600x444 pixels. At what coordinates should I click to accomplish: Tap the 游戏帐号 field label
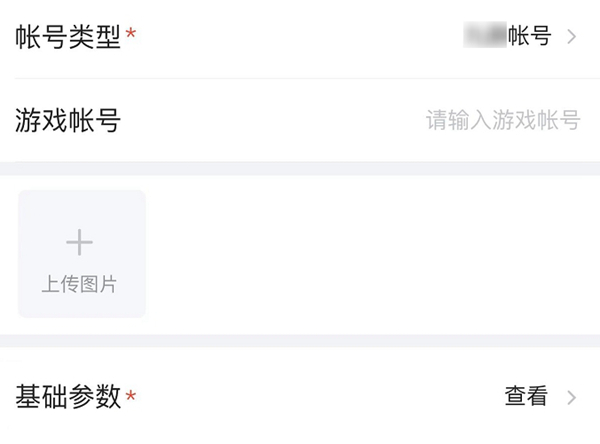[67, 121]
